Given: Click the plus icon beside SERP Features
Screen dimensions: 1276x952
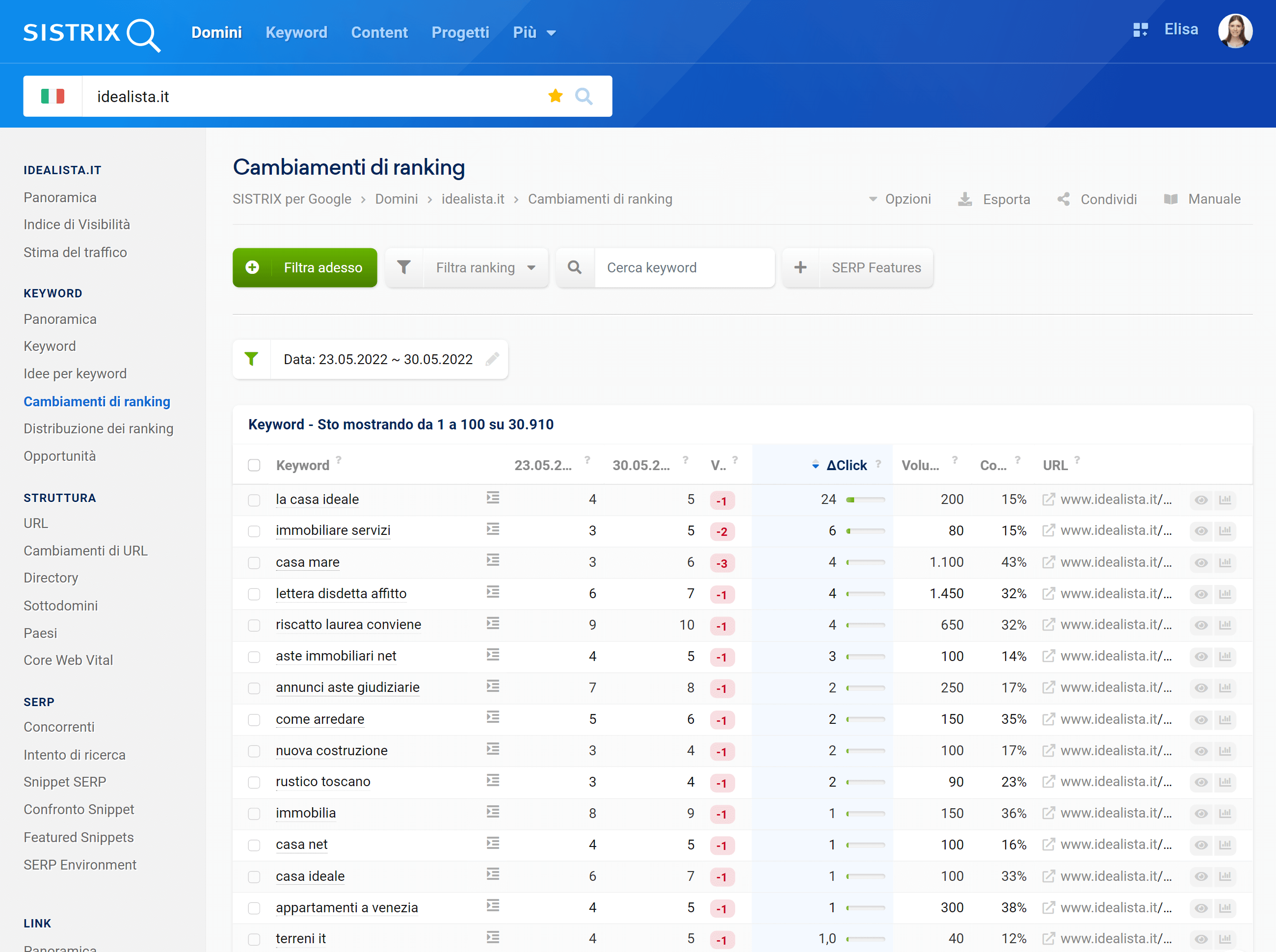Looking at the screenshot, I should (800, 267).
